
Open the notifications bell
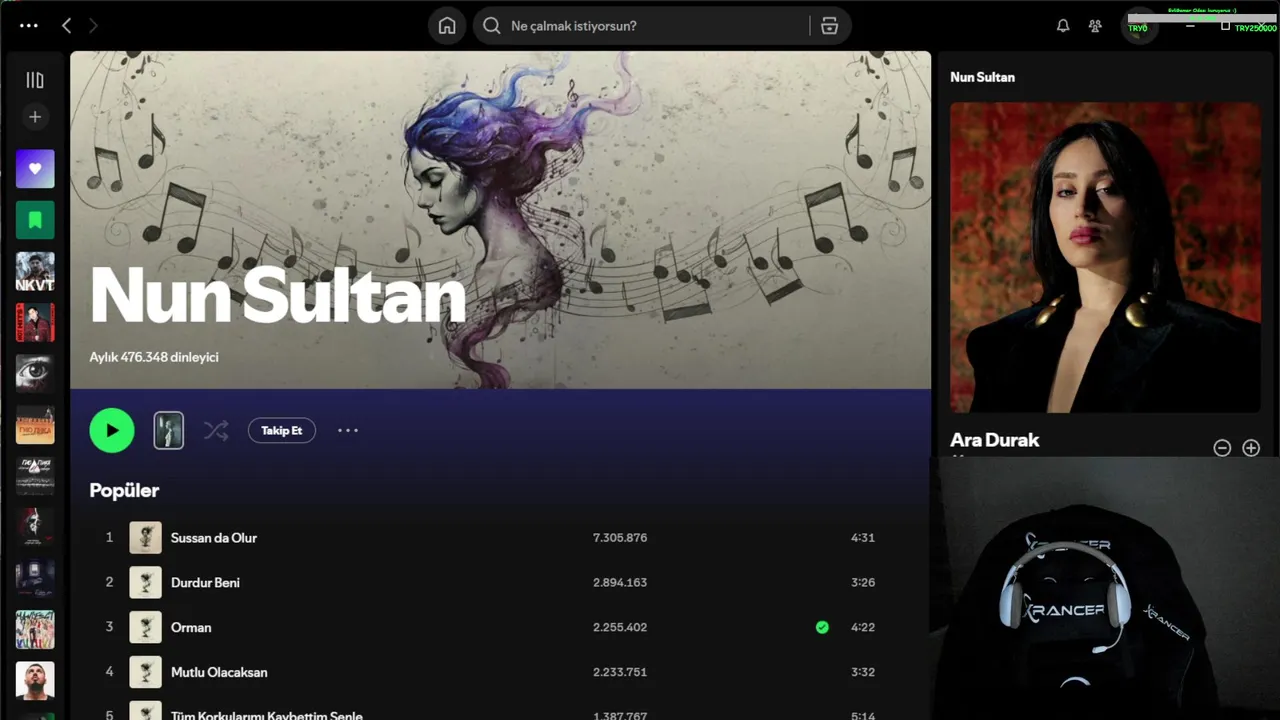click(1063, 26)
